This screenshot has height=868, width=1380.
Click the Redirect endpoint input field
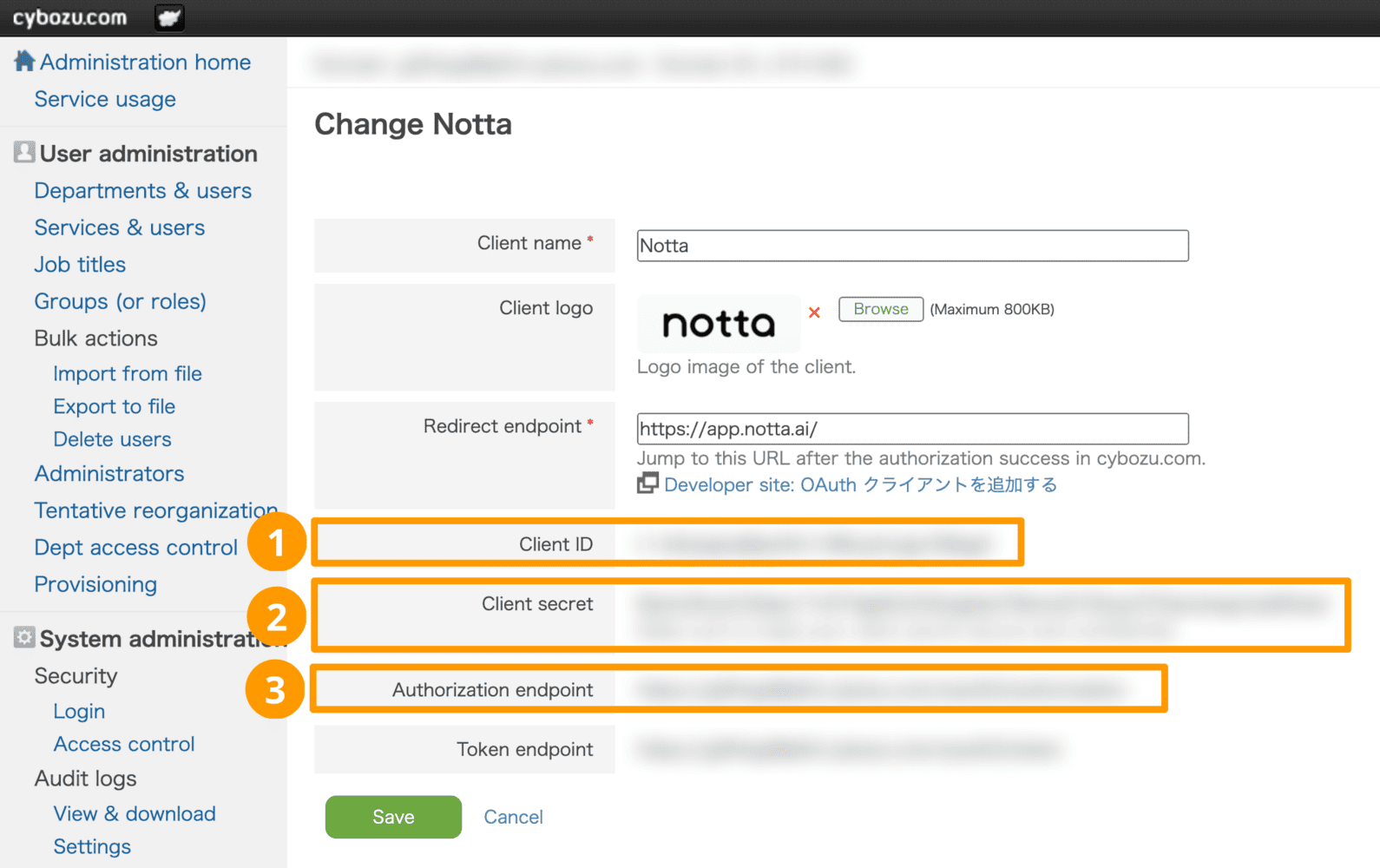(912, 429)
